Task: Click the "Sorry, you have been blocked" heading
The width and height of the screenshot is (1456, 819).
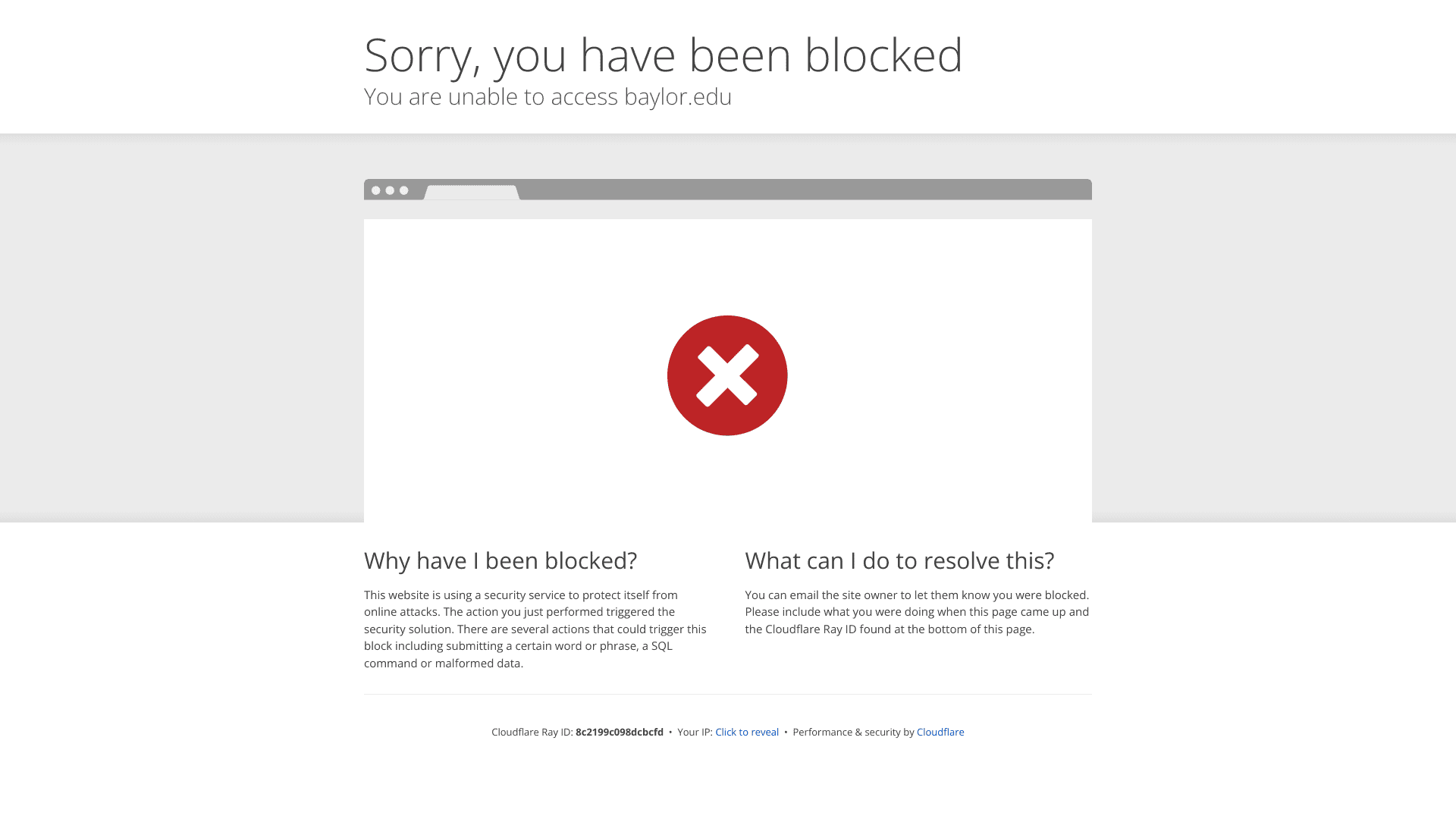Action: tap(664, 55)
